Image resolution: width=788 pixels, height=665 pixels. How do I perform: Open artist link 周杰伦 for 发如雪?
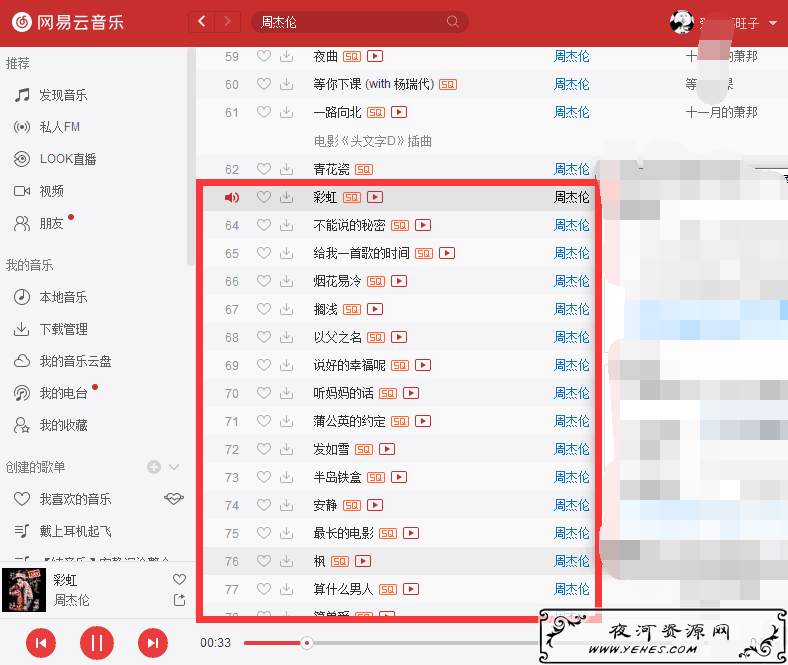pos(571,449)
